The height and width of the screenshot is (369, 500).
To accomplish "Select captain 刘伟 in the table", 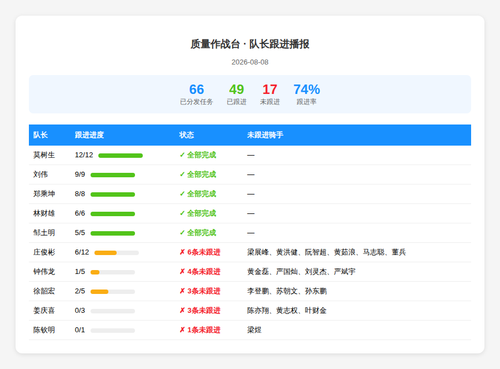I will pyautogui.click(x=40, y=174).
